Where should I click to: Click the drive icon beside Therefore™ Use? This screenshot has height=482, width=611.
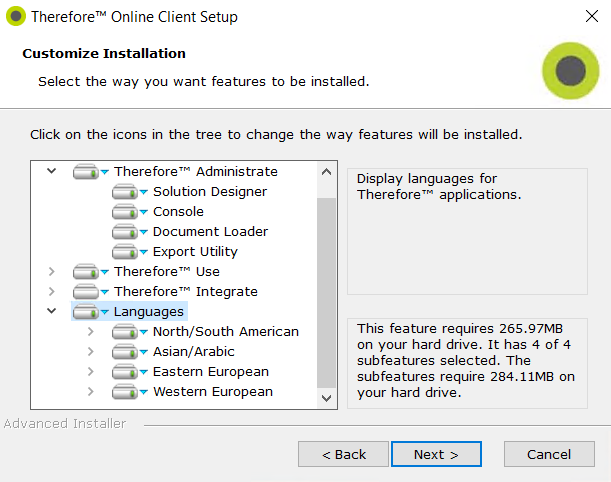coord(86,272)
